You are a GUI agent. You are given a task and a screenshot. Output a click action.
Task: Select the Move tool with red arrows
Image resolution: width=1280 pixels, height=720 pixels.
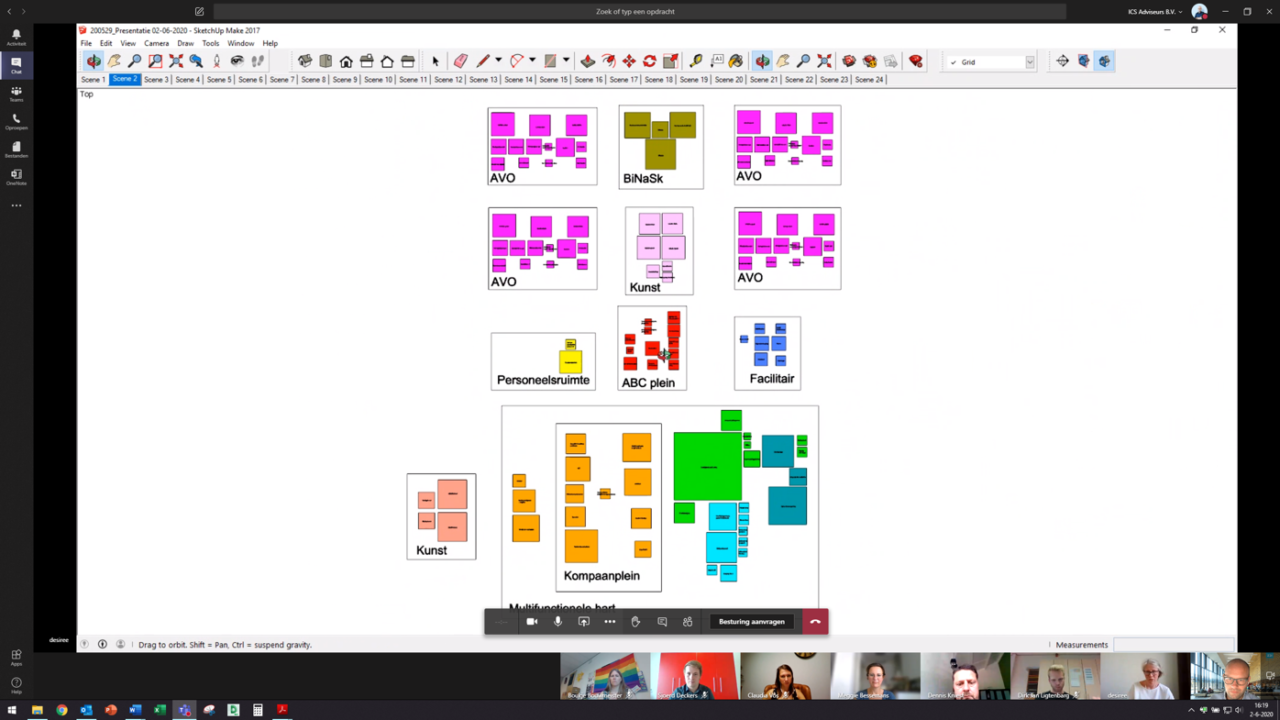pos(629,61)
